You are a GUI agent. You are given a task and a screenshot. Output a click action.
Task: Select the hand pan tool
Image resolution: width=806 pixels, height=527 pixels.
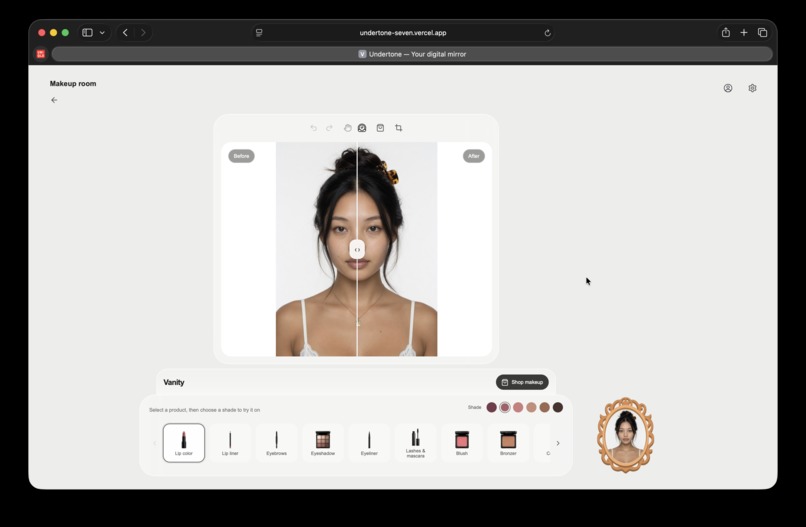[x=347, y=128]
